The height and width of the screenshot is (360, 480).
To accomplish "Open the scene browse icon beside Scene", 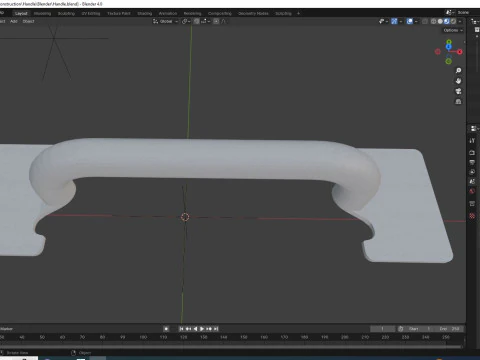I will coord(450,13).
